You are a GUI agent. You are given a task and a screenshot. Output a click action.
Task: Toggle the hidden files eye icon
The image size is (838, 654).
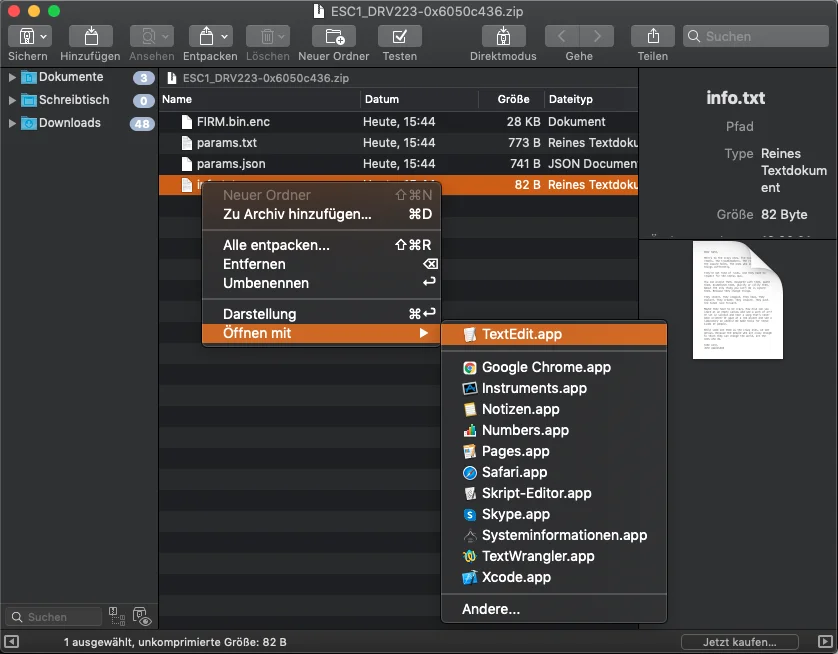(141, 616)
